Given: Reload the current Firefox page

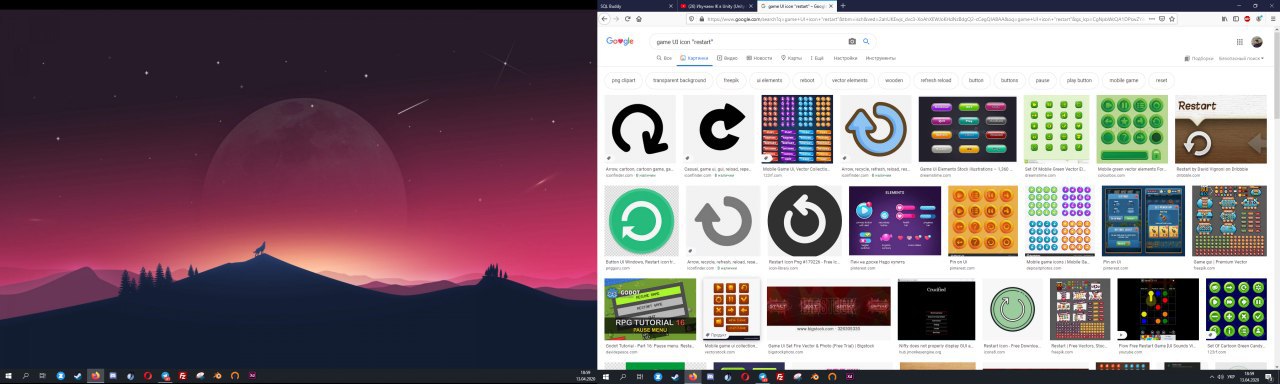Looking at the screenshot, I should point(627,18).
